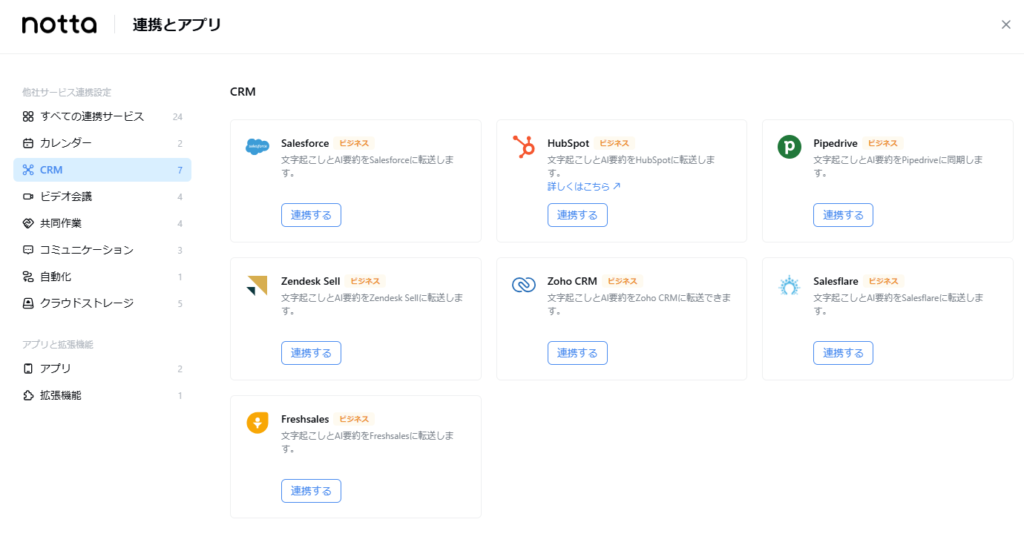Image resolution: width=1024 pixels, height=548 pixels.
Task: Click 連携する for Pipedrive
Action: 843,215
